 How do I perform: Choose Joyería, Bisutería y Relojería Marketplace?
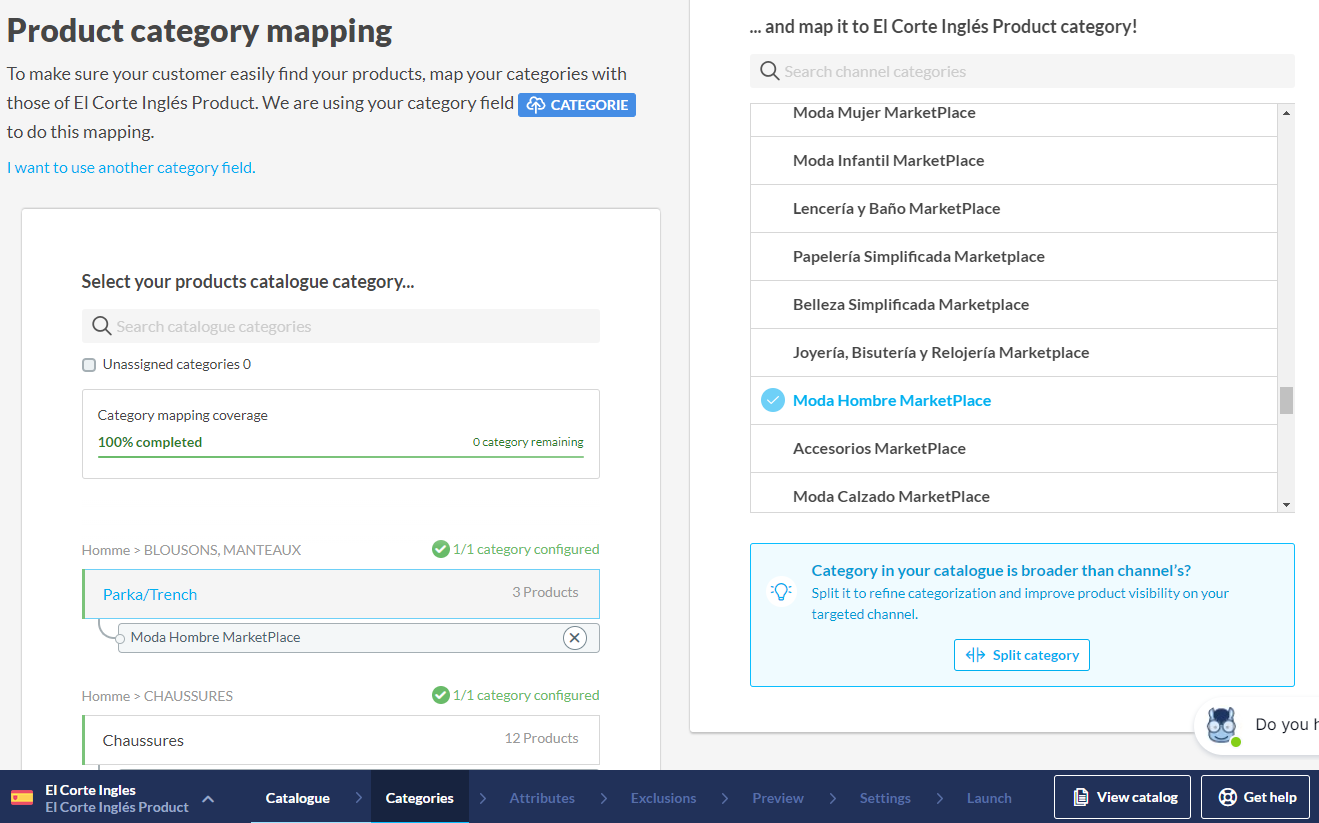tap(1014, 353)
